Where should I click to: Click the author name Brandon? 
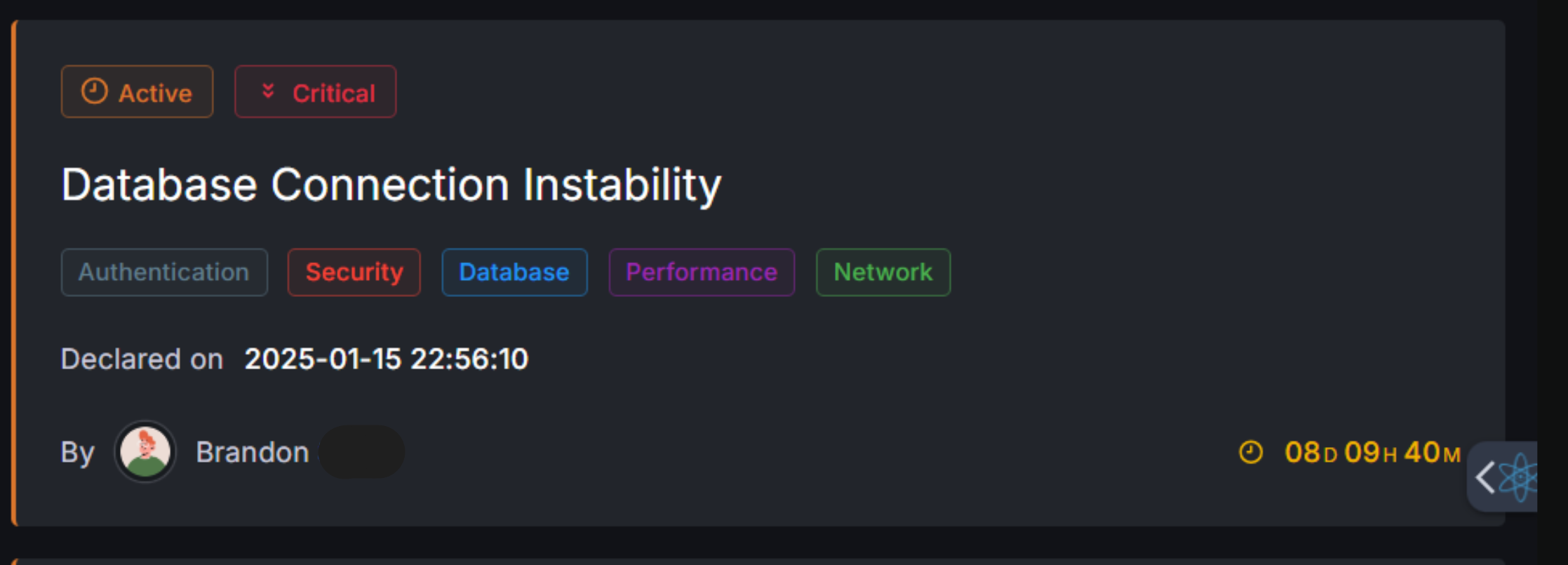(253, 453)
